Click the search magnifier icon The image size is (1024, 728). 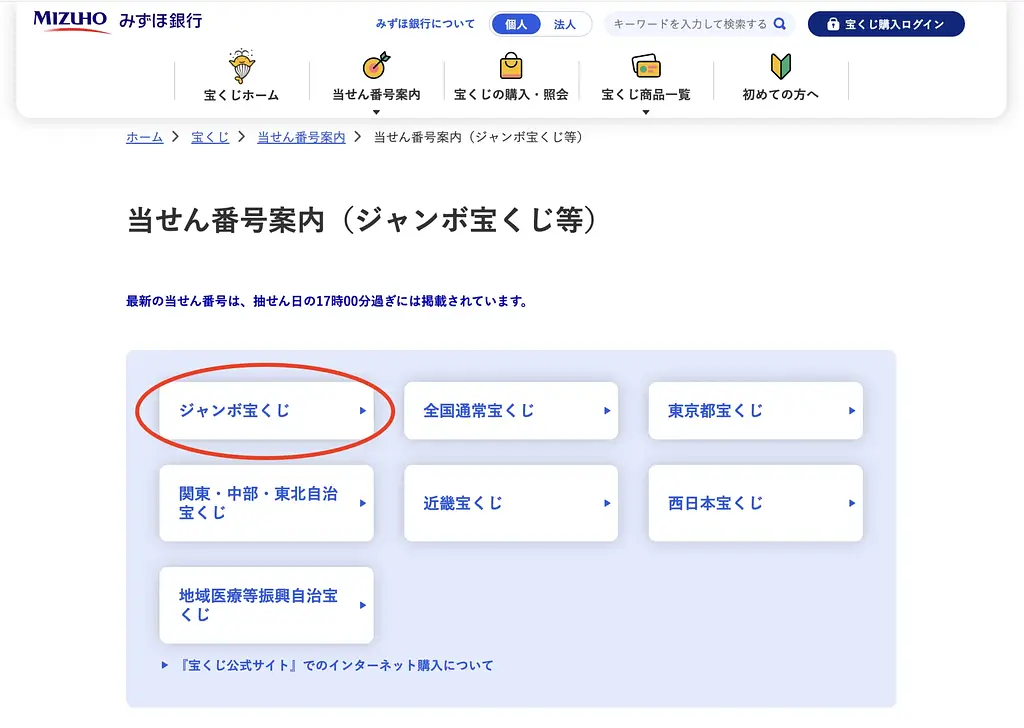point(778,22)
